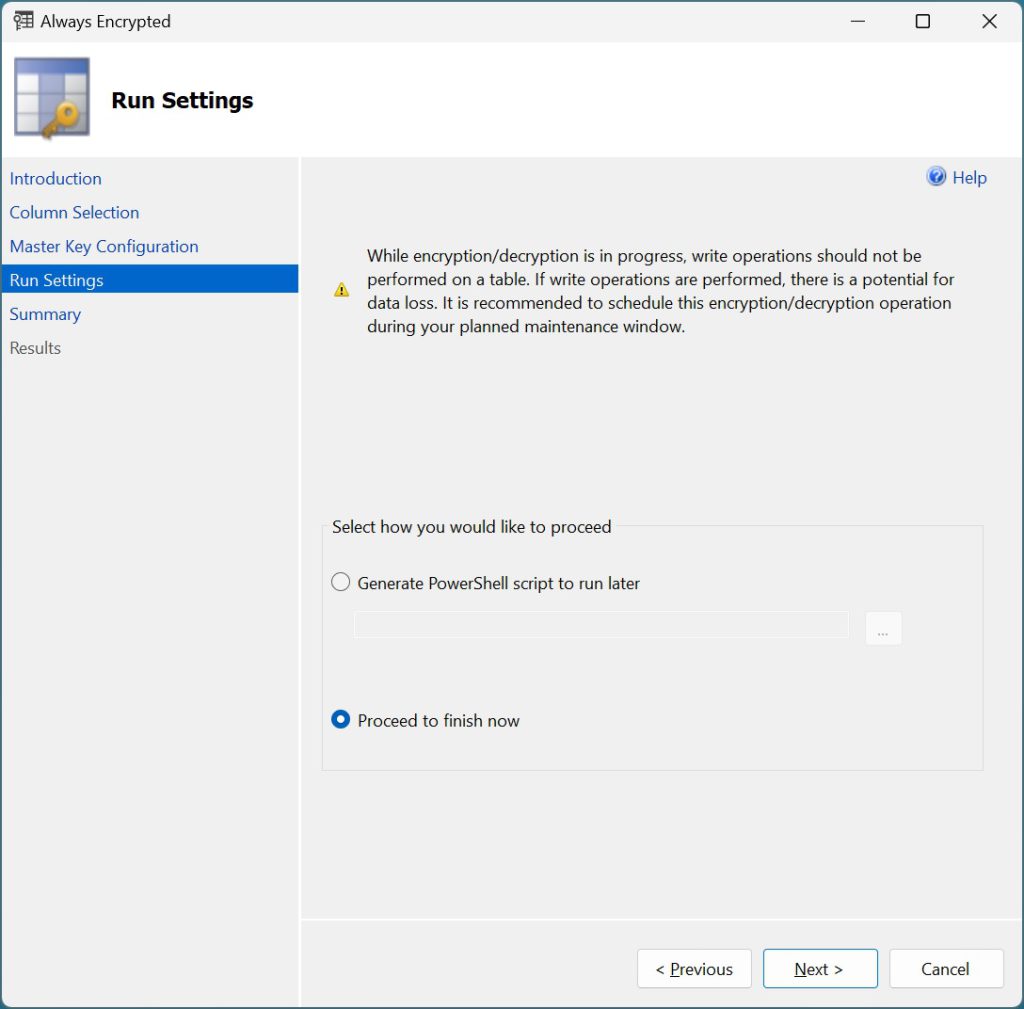1024x1009 pixels.
Task: Jump to the Summary page
Action: pyautogui.click(x=45, y=315)
